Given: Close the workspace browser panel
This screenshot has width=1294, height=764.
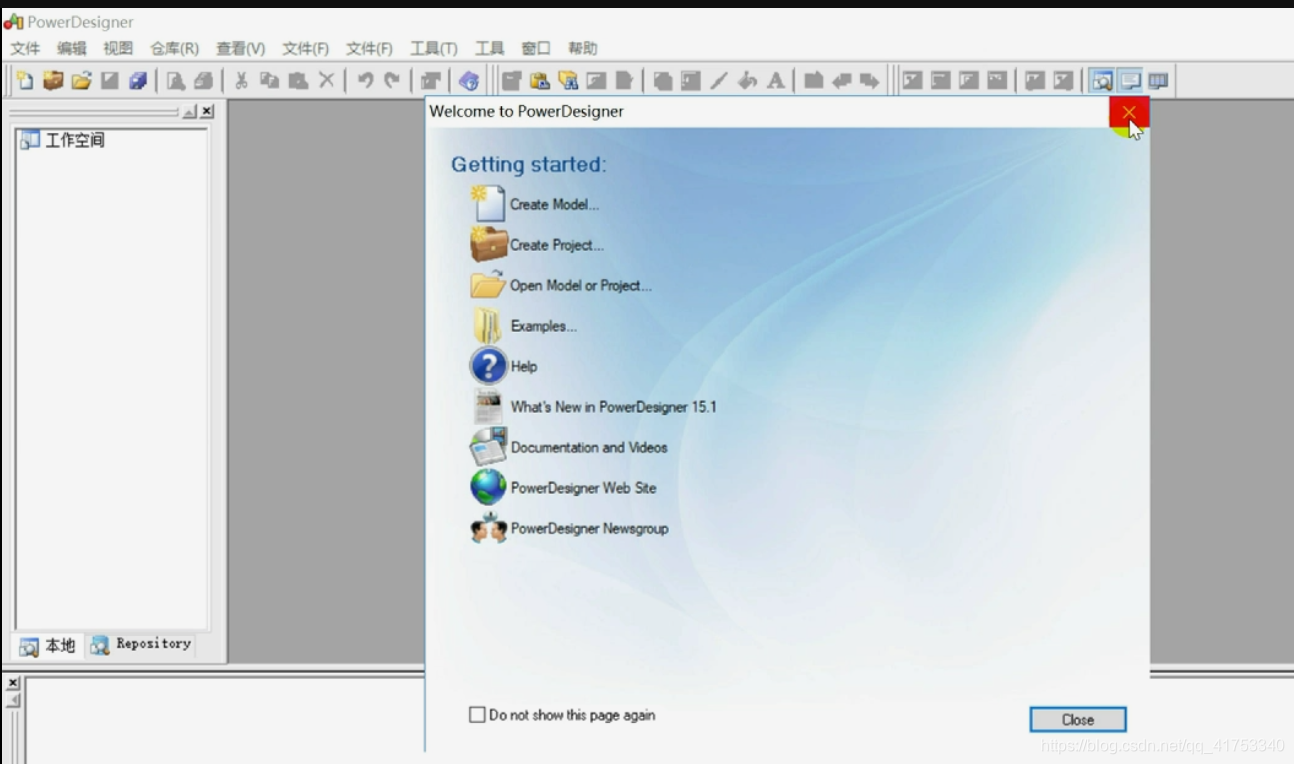Looking at the screenshot, I should click(x=207, y=112).
